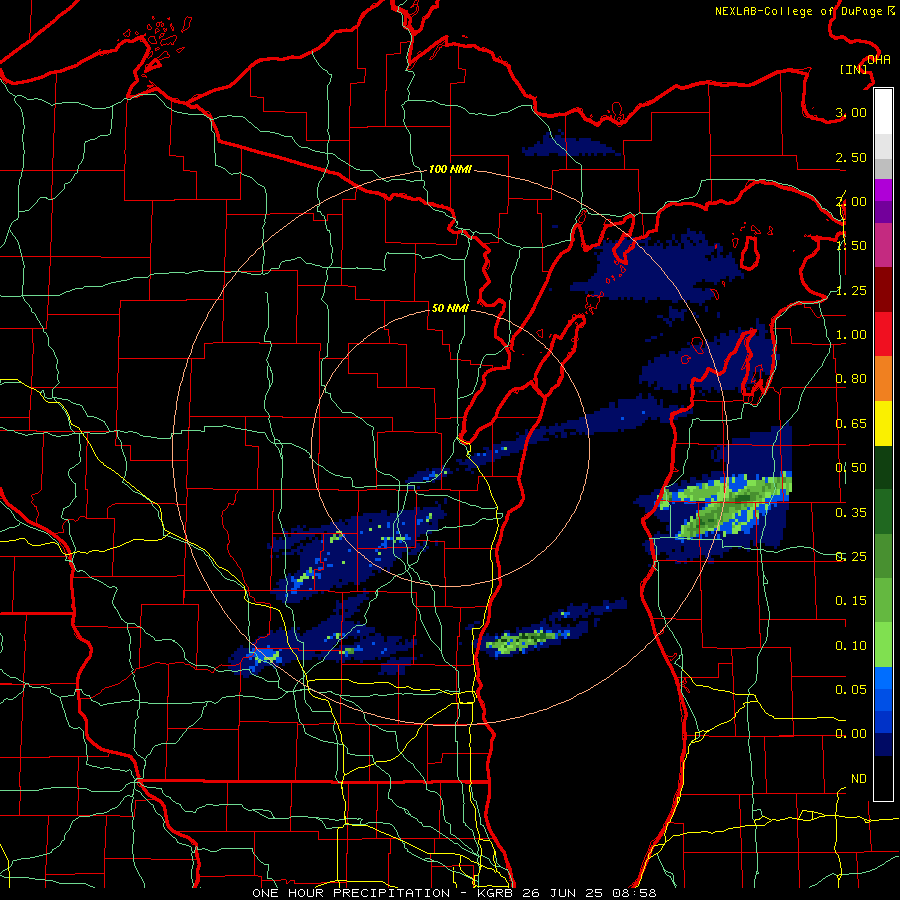This screenshot has height=900, width=900.
Task: Click the 0.15 legend value
Action: pos(851,601)
